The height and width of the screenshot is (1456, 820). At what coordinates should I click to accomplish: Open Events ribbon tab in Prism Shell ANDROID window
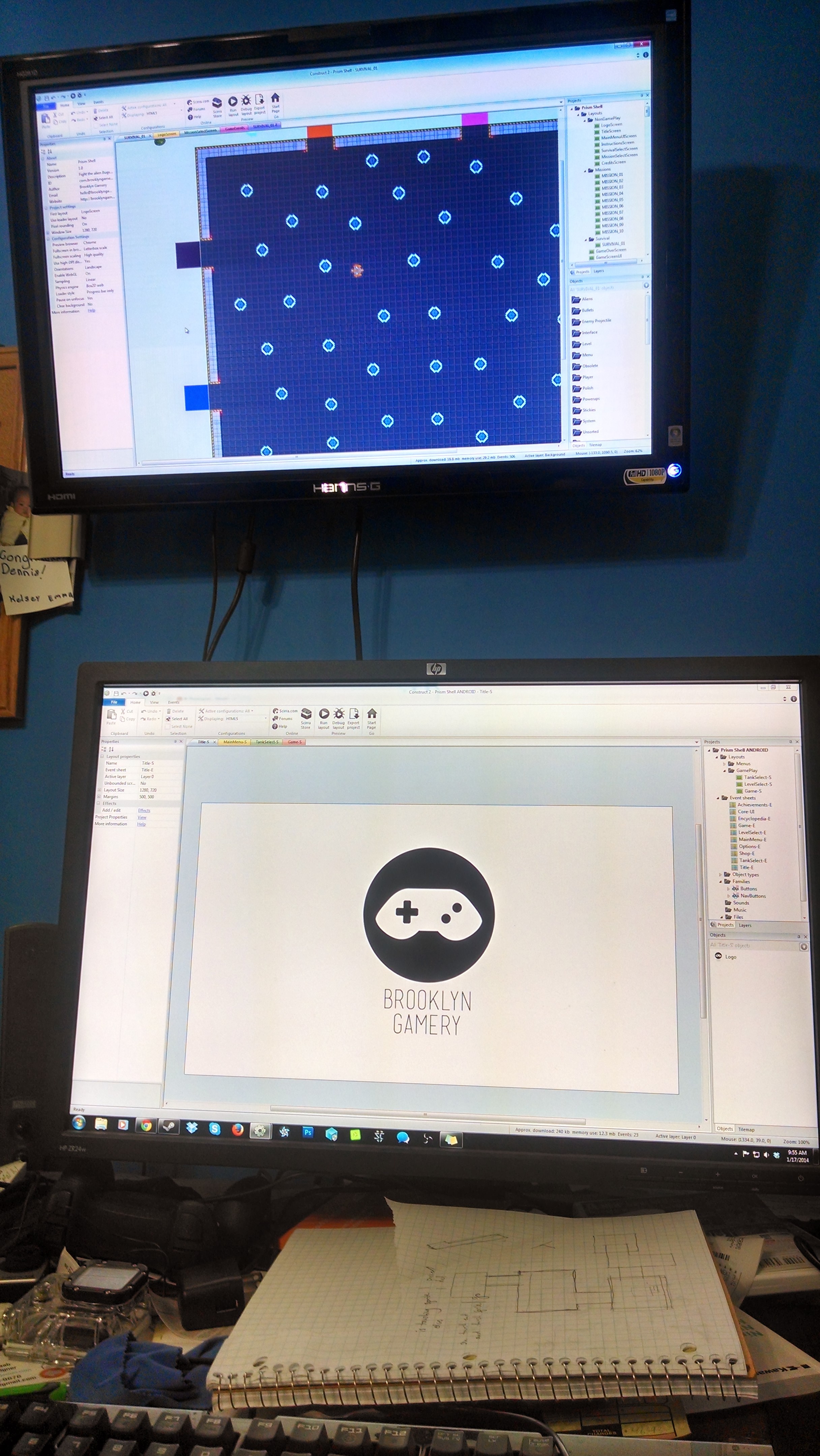pyautogui.click(x=174, y=702)
